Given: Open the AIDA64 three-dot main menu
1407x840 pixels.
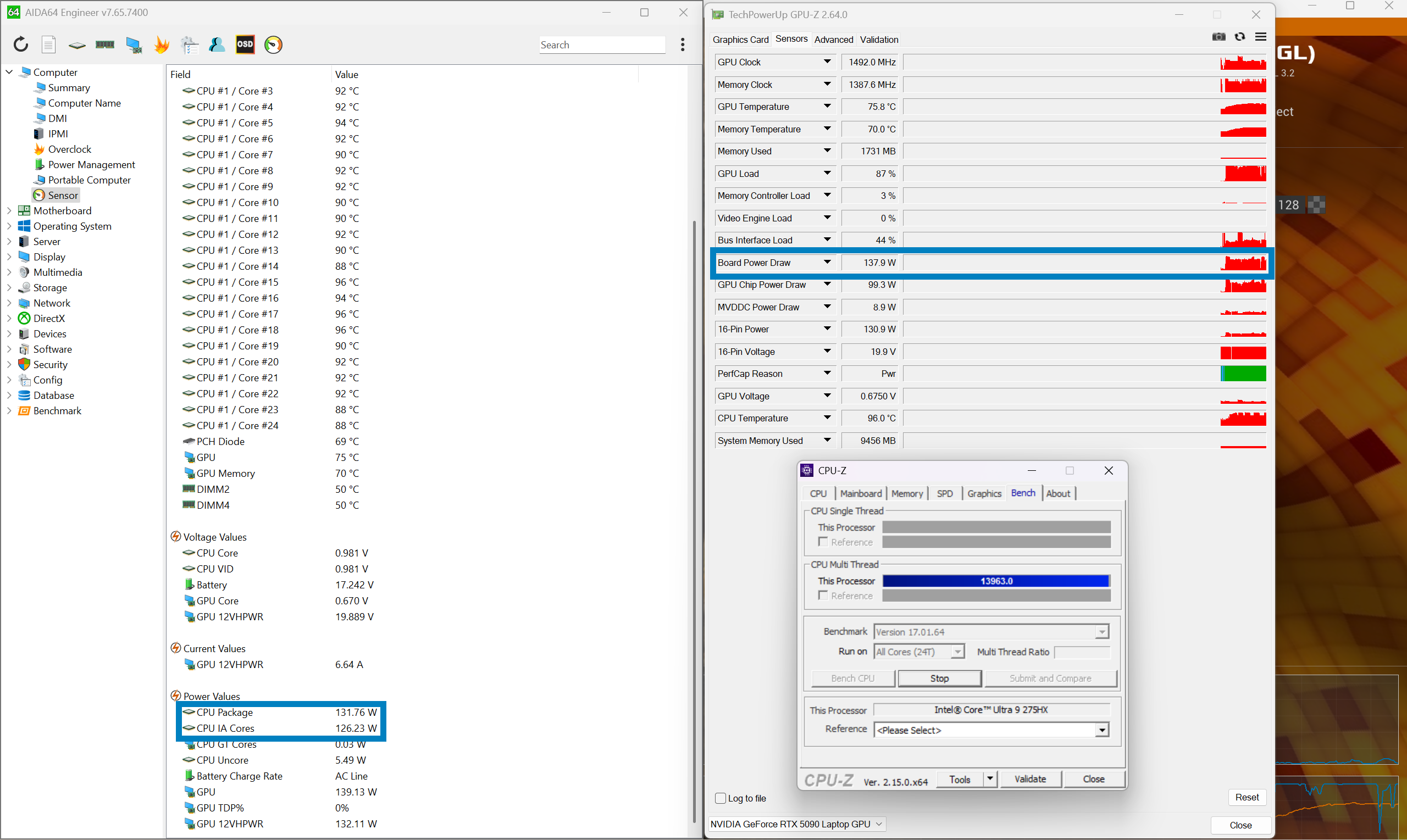Looking at the screenshot, I should click(x=683, y=44).
